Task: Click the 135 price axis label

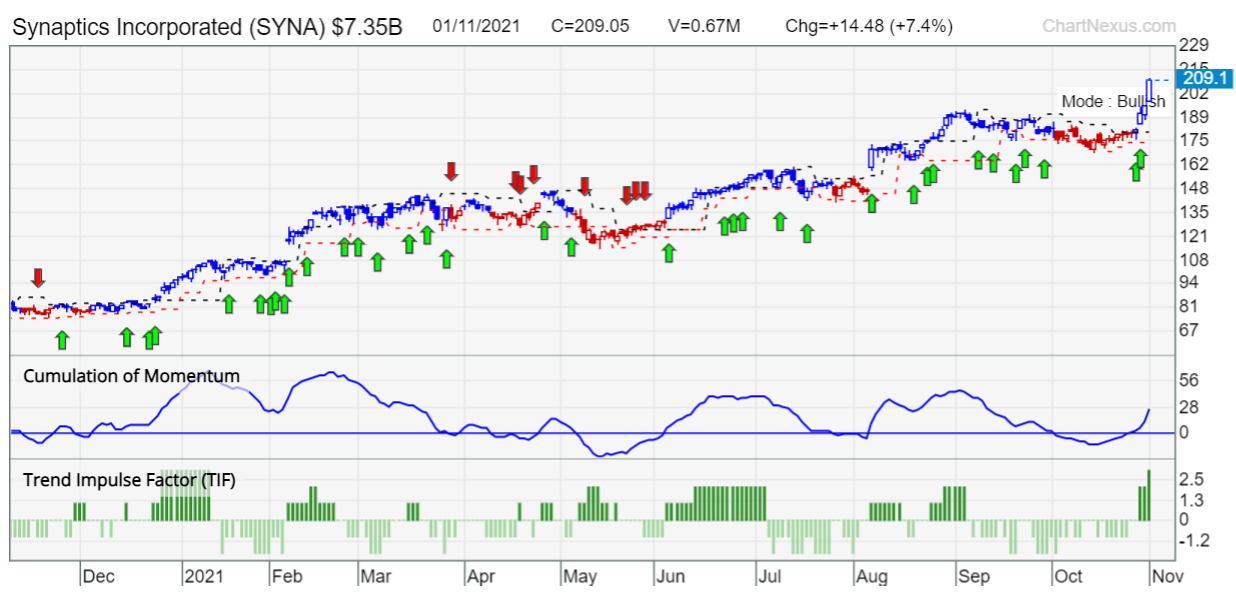Action: [x=1194, y=212]
